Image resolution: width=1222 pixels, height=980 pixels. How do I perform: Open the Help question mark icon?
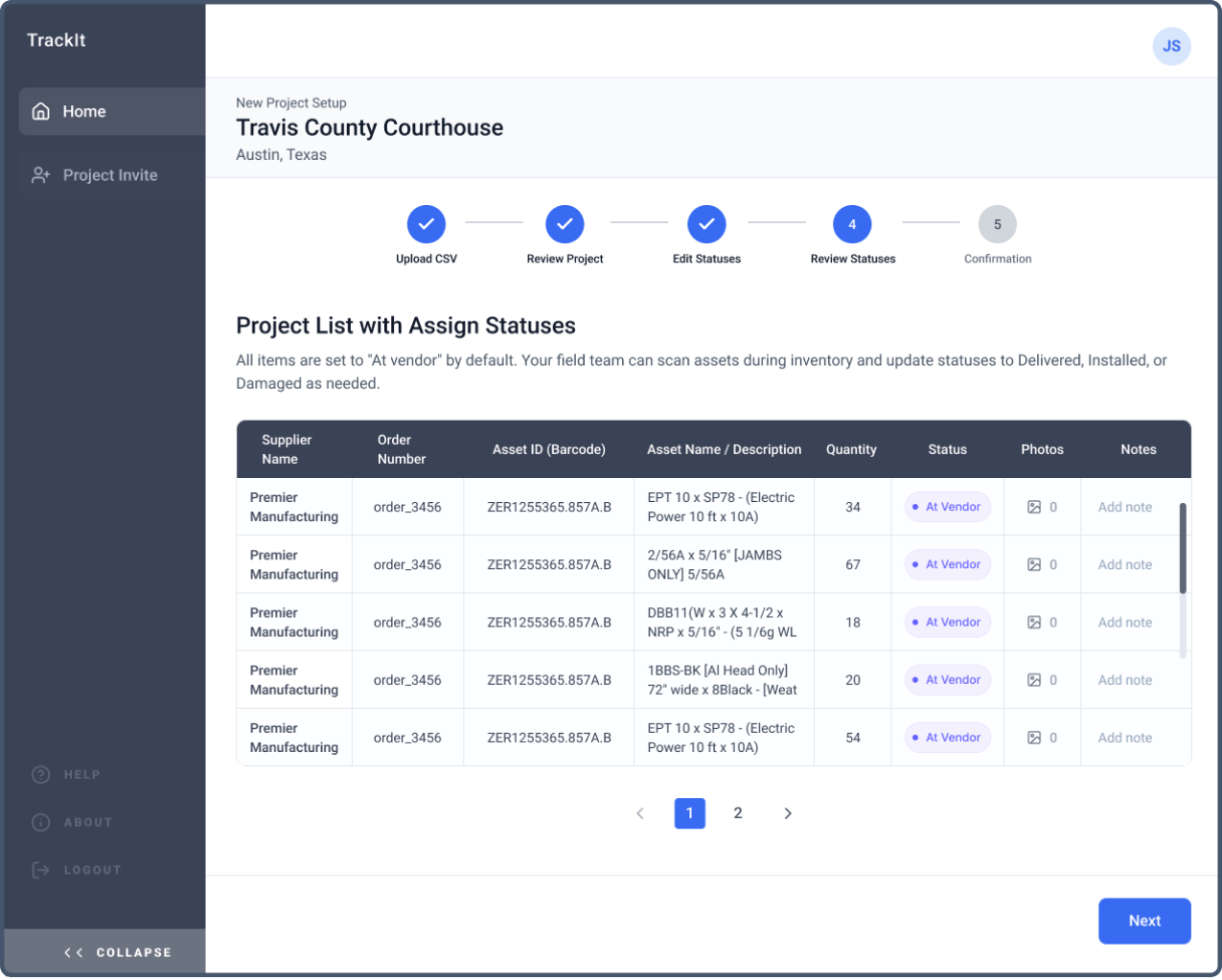pos(40,775)
